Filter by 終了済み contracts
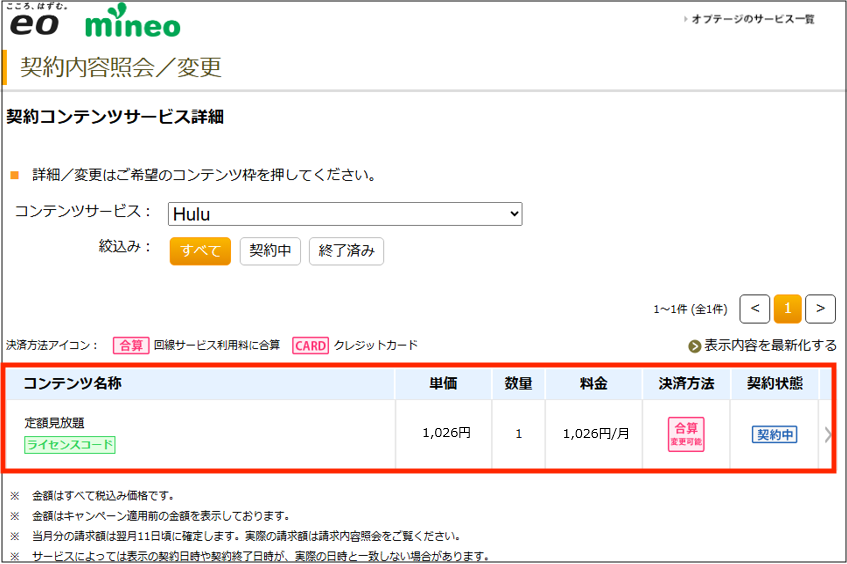The height and width of the screenshot is (564, 847). click(346, 251)
